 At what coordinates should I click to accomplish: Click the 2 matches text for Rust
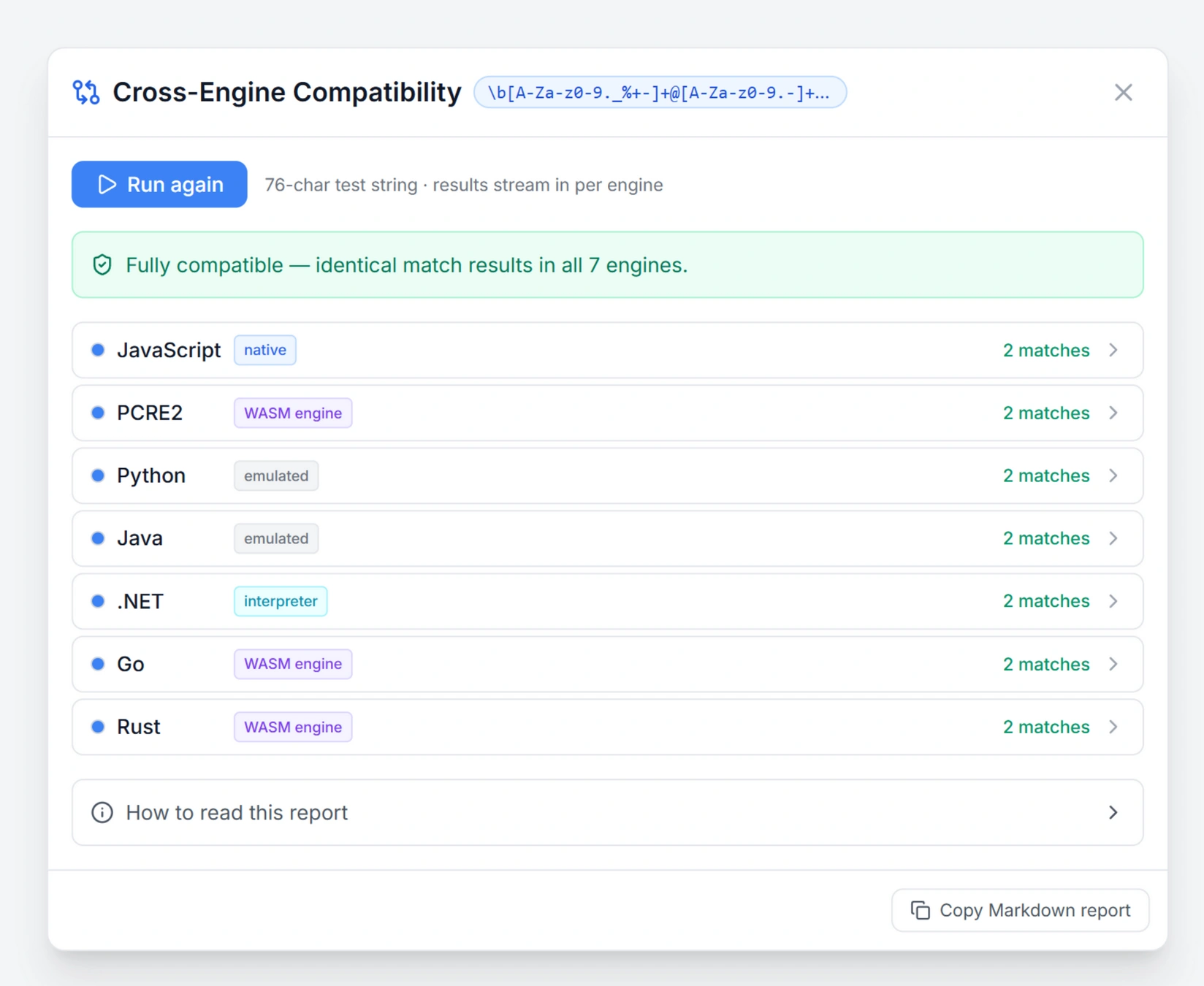click(x=1046, y=727)
